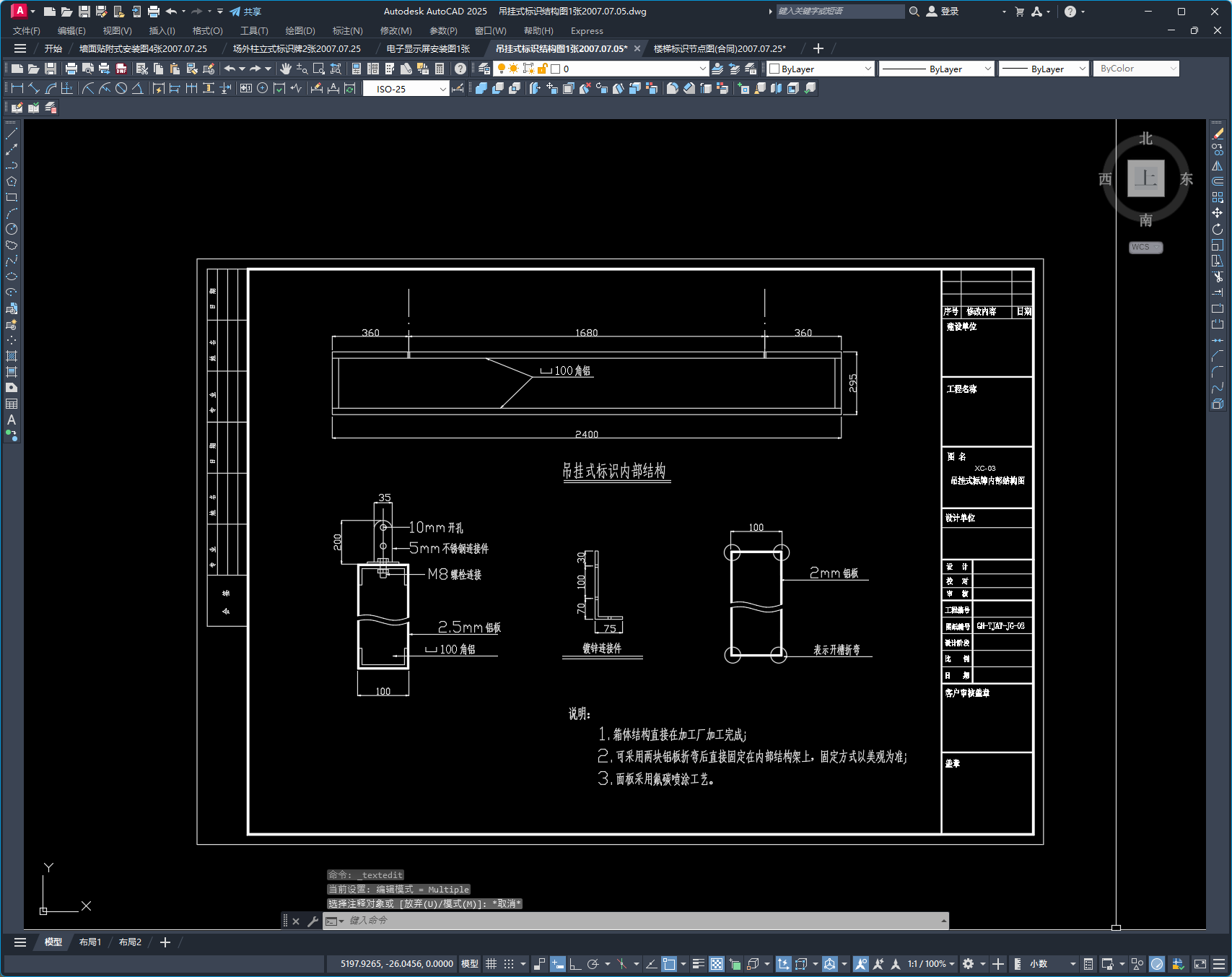Open a new drawing tab with plus

[x=818, y=48]
